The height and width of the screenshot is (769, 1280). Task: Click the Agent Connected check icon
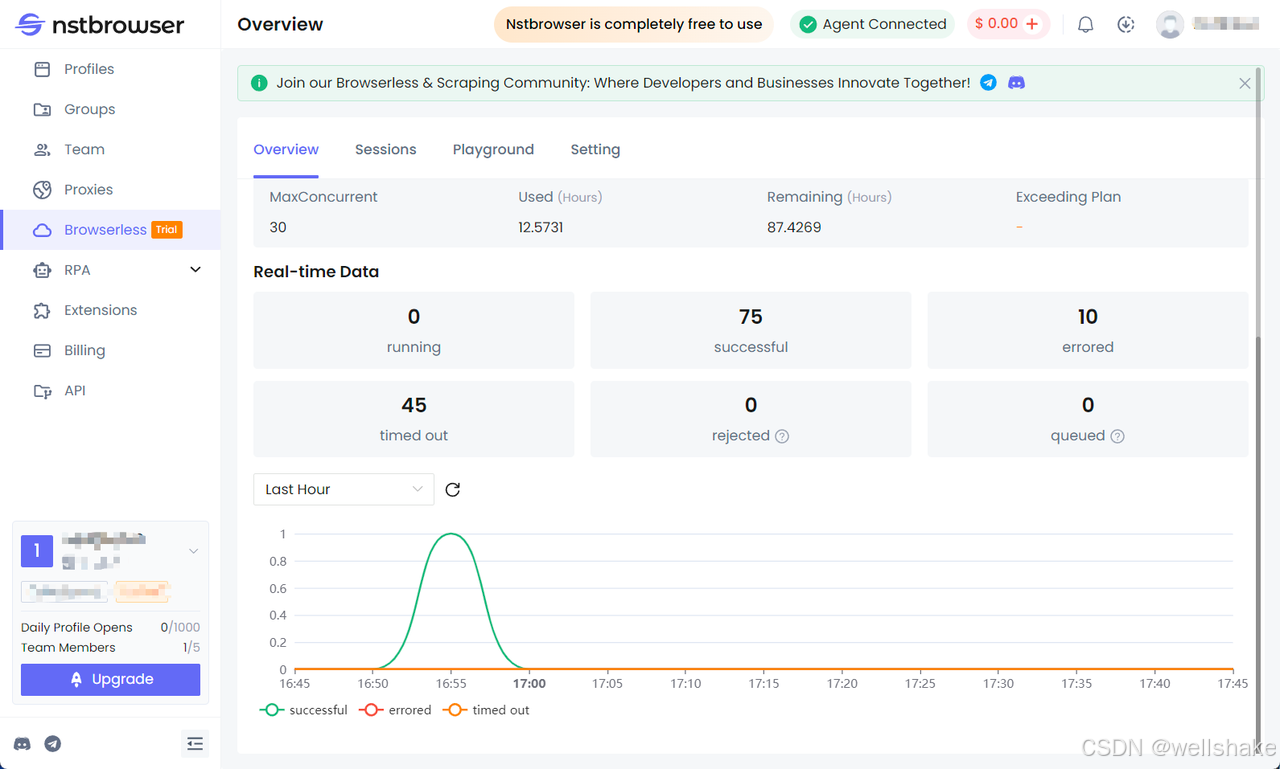click(807, 24)
